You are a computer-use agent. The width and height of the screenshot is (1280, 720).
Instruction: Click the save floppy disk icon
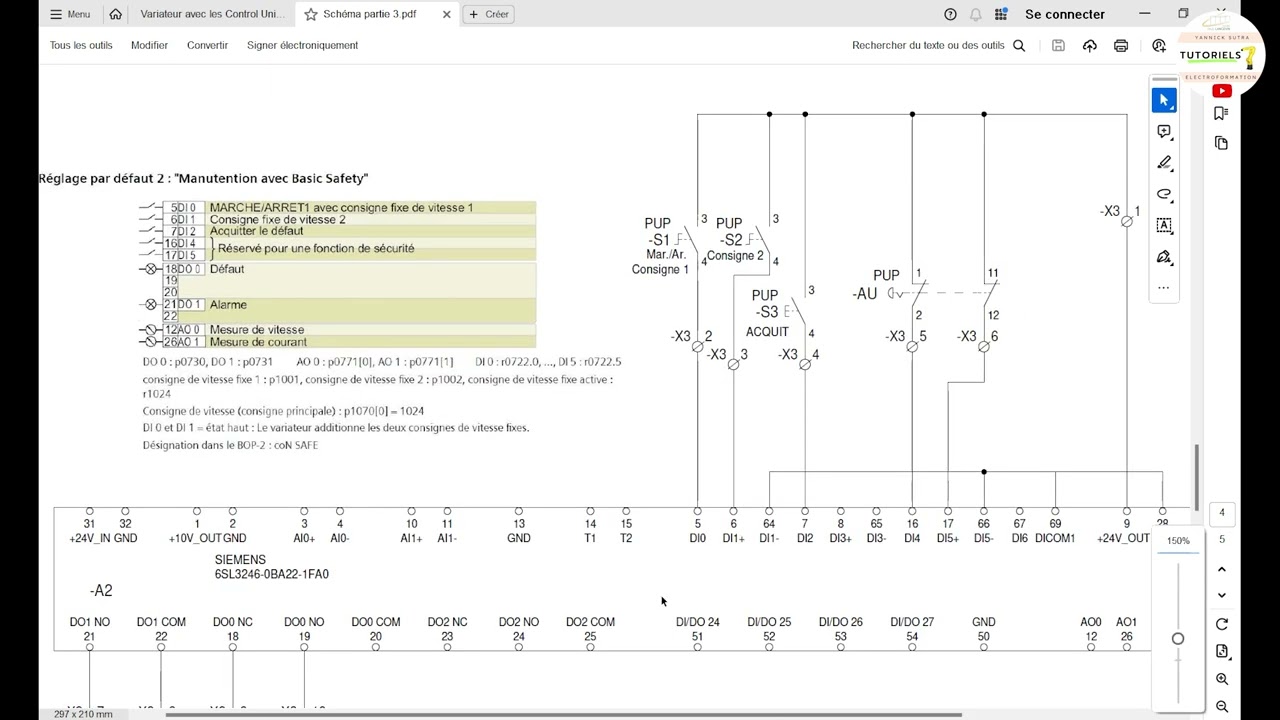[x=1058, y=45]
